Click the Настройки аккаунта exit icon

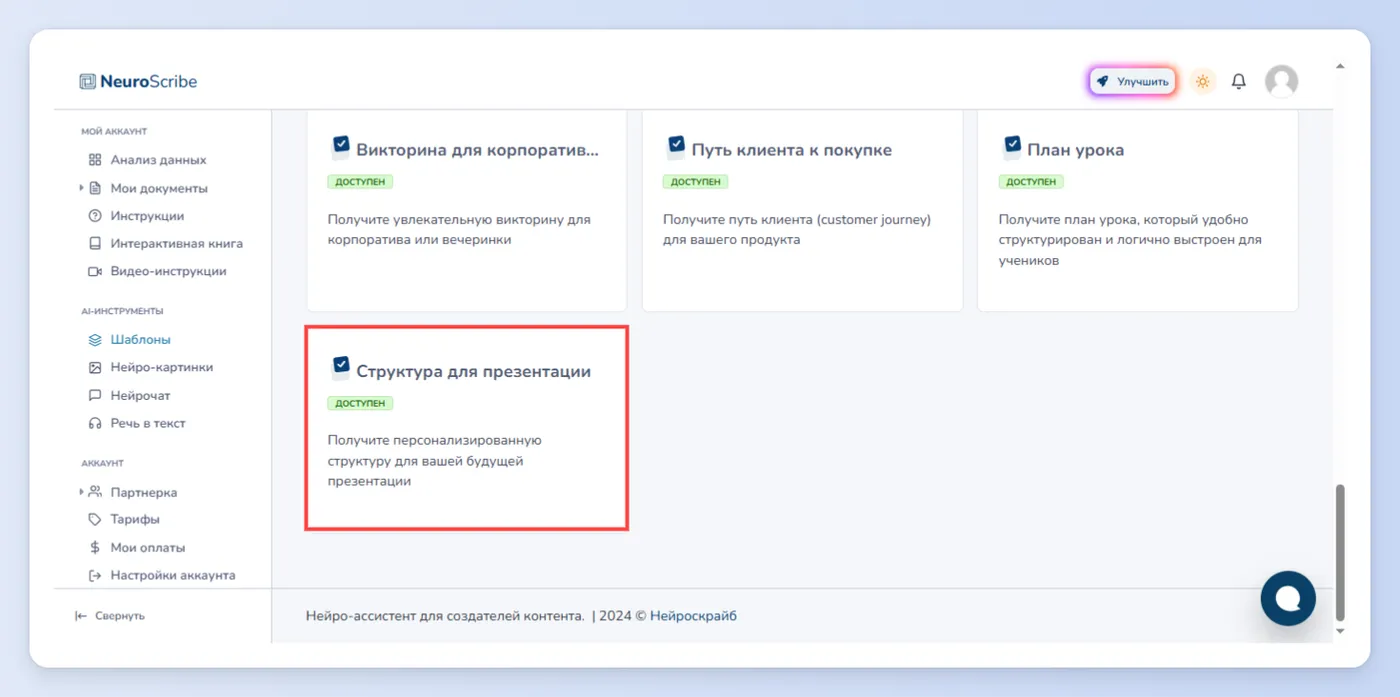tap(95, 576)
